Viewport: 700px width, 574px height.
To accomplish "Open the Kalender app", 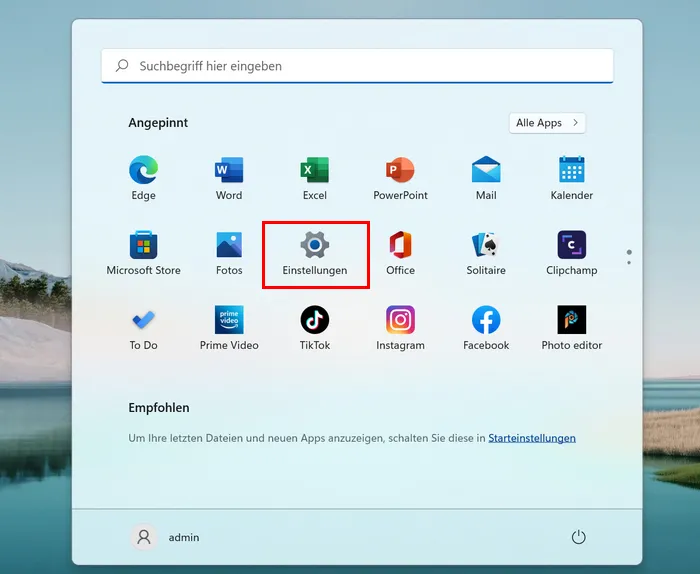I will pyautogui.click(x=572, y=178).
